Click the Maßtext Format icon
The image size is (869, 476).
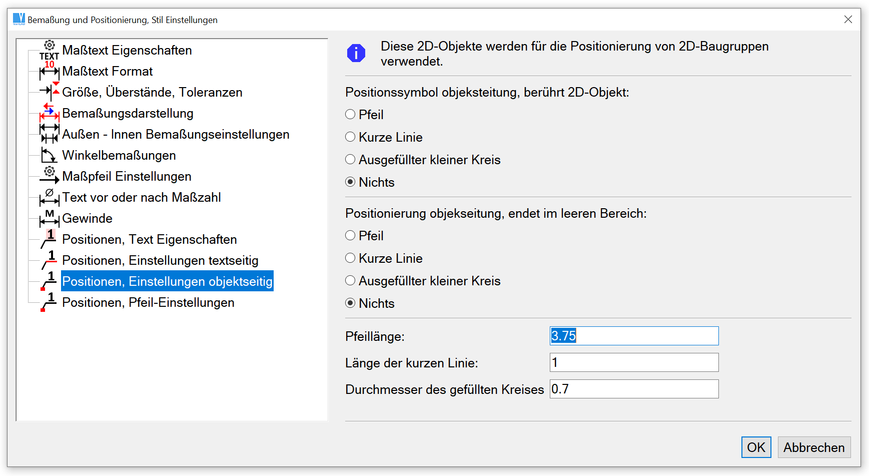coord(49,71)
